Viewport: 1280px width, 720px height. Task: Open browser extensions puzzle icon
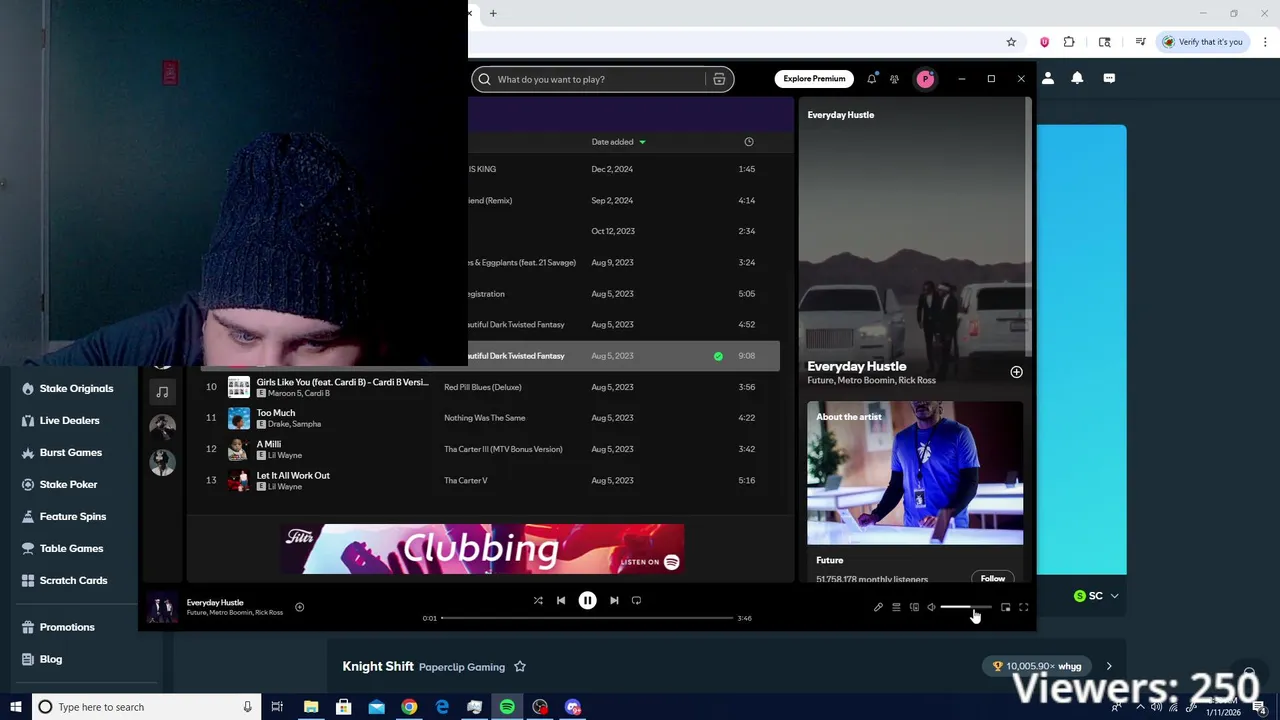pyautogui.click(x=1069, y=42)
